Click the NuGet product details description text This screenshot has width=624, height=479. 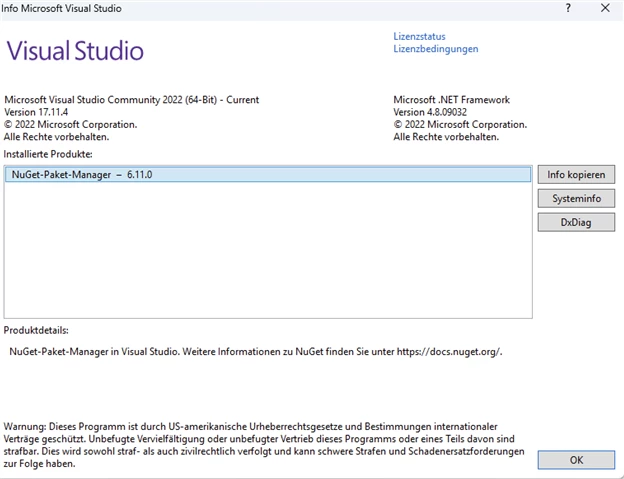point(255,352)
